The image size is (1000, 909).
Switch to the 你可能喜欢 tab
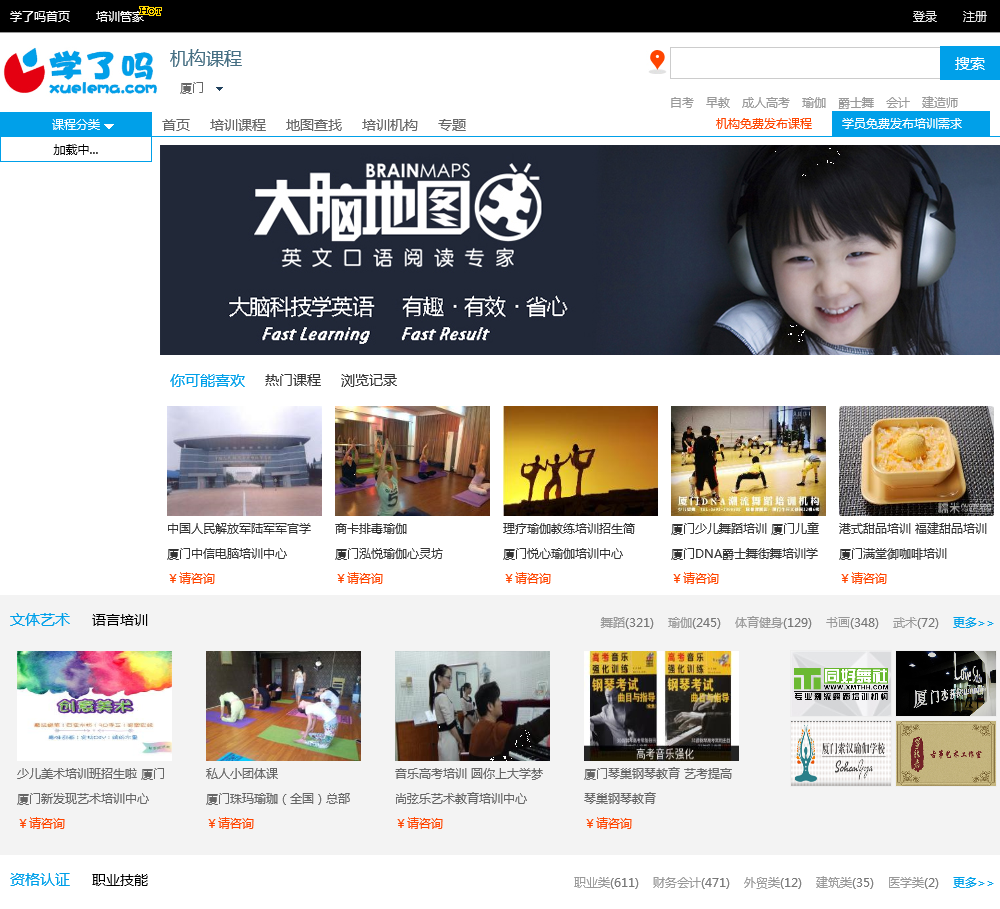click(x=207, y=381)
